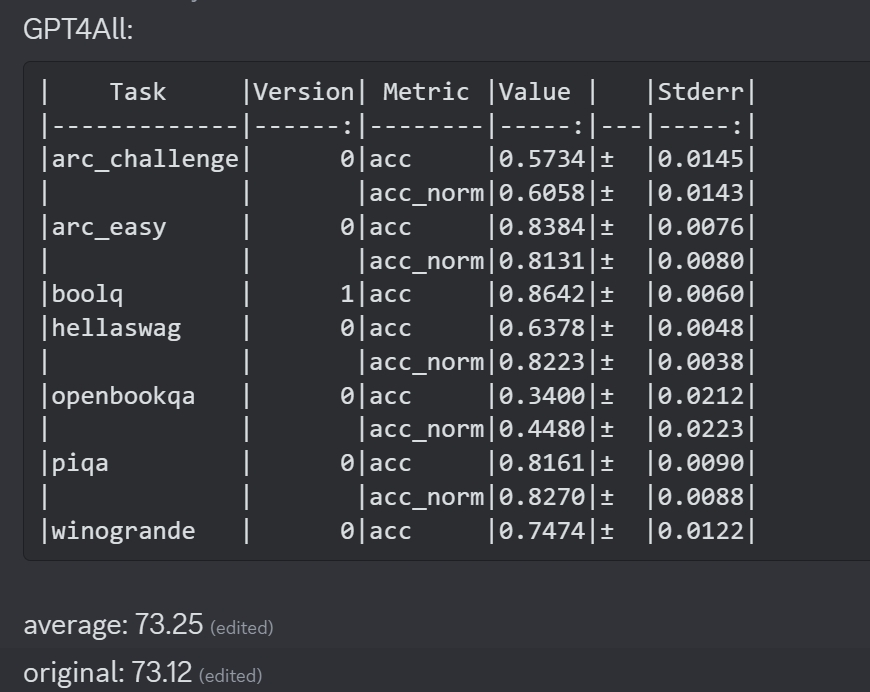Click the (edited) label beside average
Screen dimensions: 870x692
point(241,628)
